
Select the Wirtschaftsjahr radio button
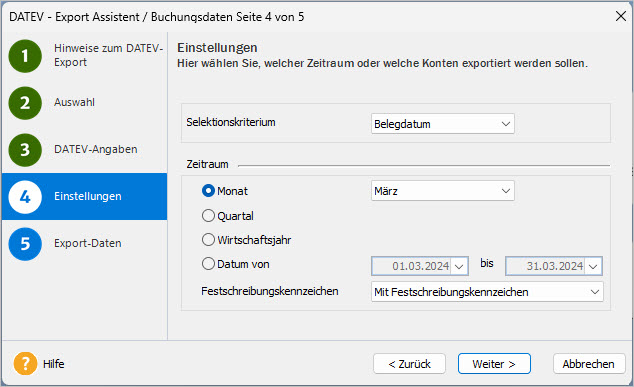coord(208,240)
